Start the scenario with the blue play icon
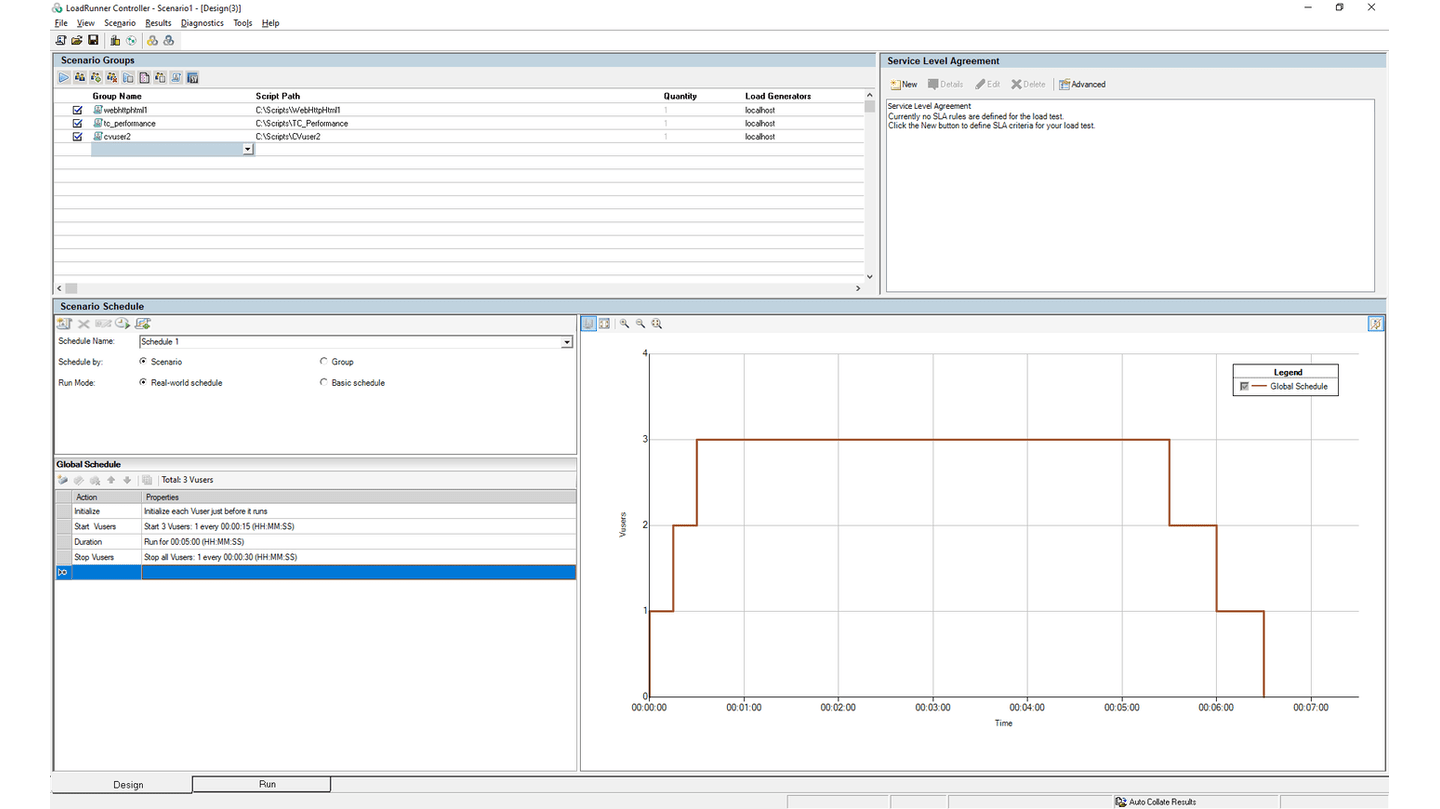 coord(64,77)
